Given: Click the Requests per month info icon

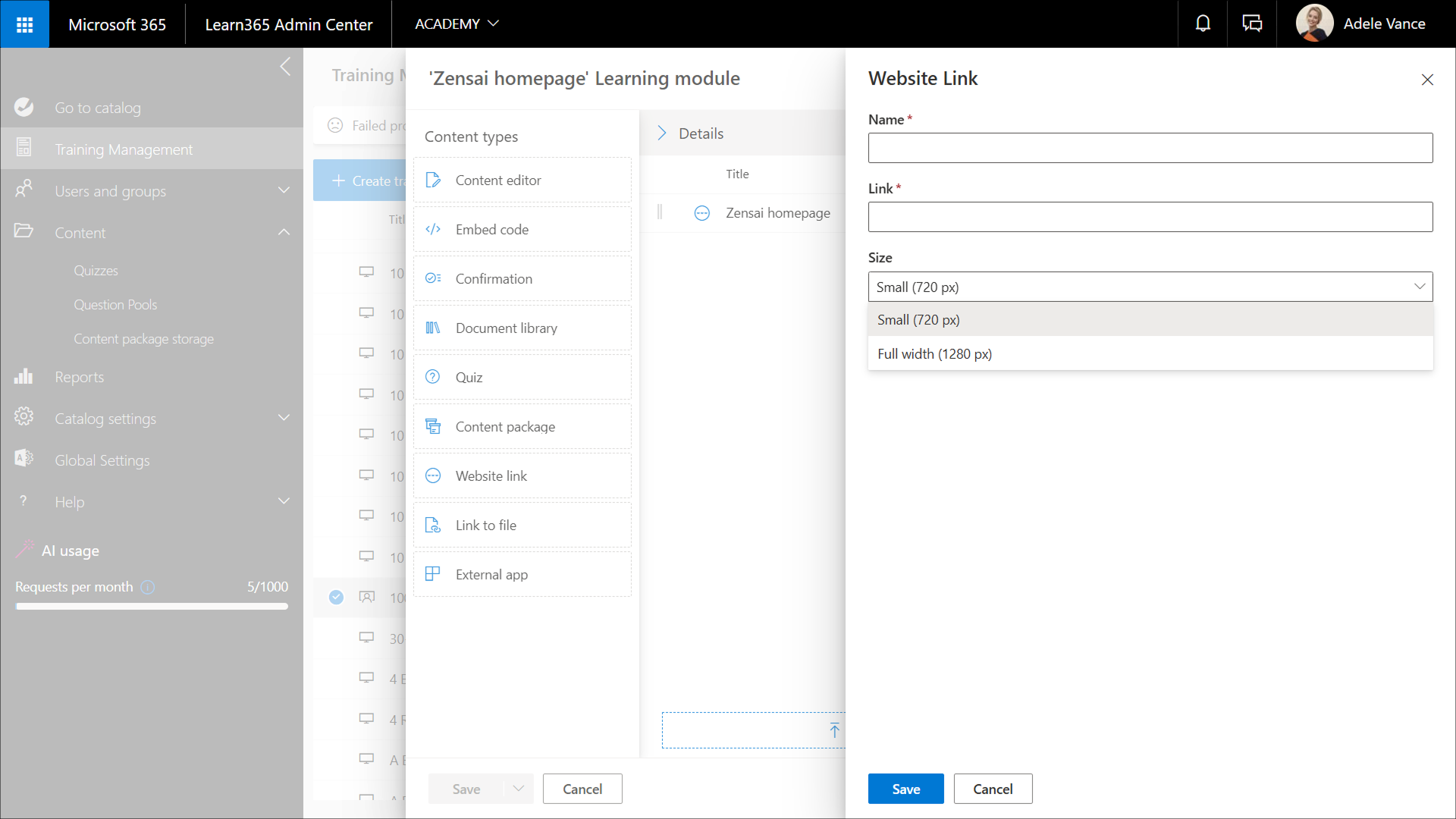Looking at the screenshot, I should pos(148,587).
